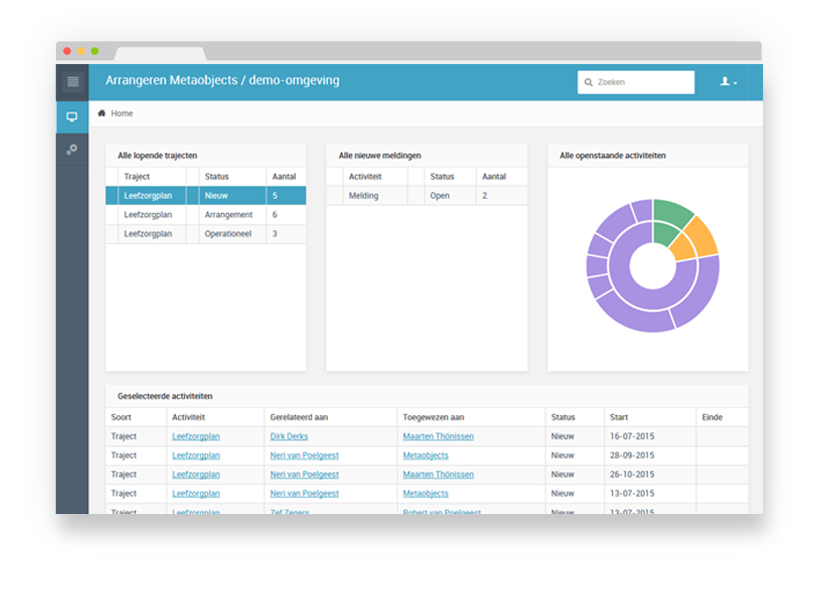Viewport: 827px width, 594px height.
Task: Click the Activiteit header in meldingen
Action: click(365, 177)
